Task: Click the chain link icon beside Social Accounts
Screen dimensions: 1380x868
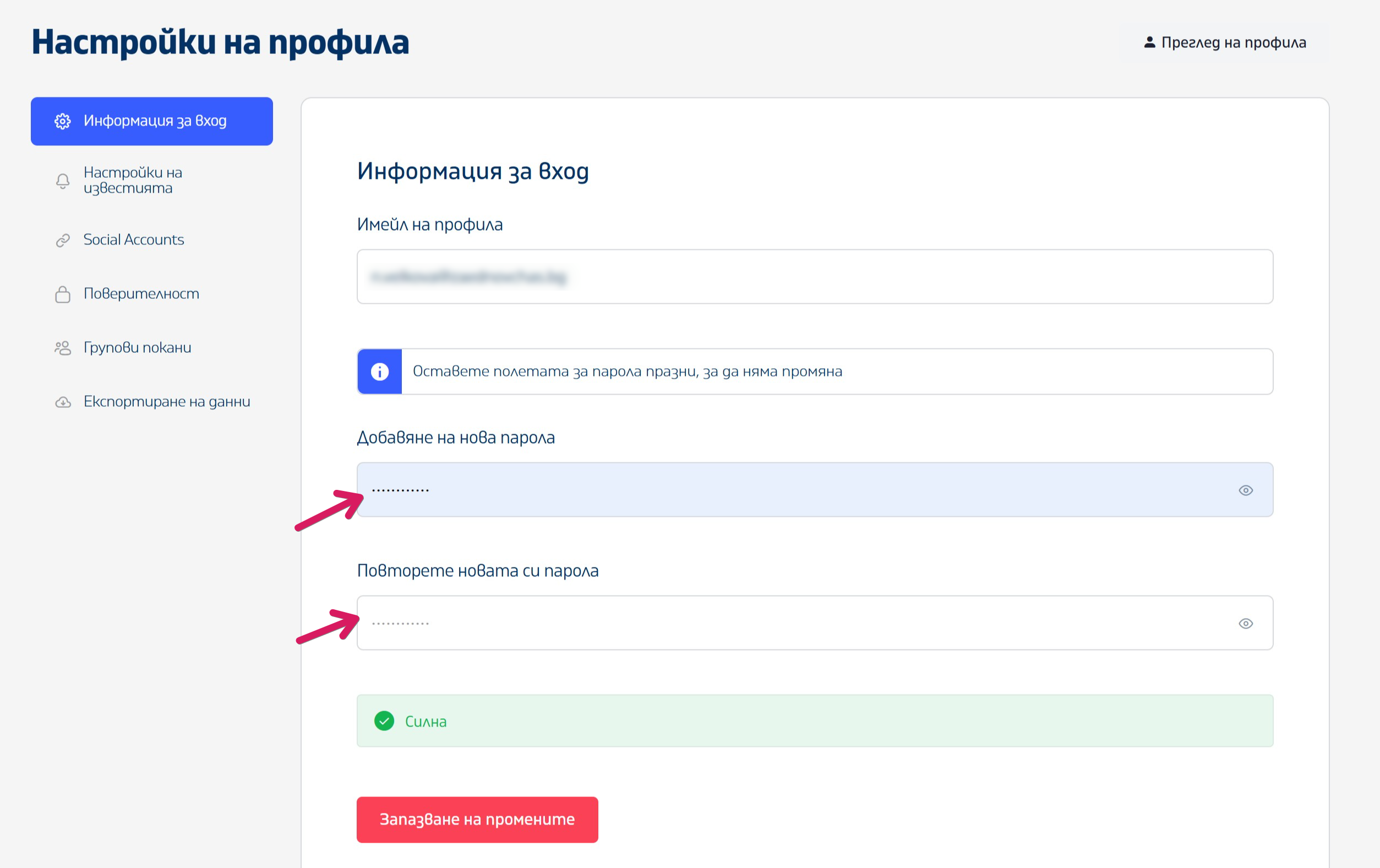Action: [x=62, y=240]
